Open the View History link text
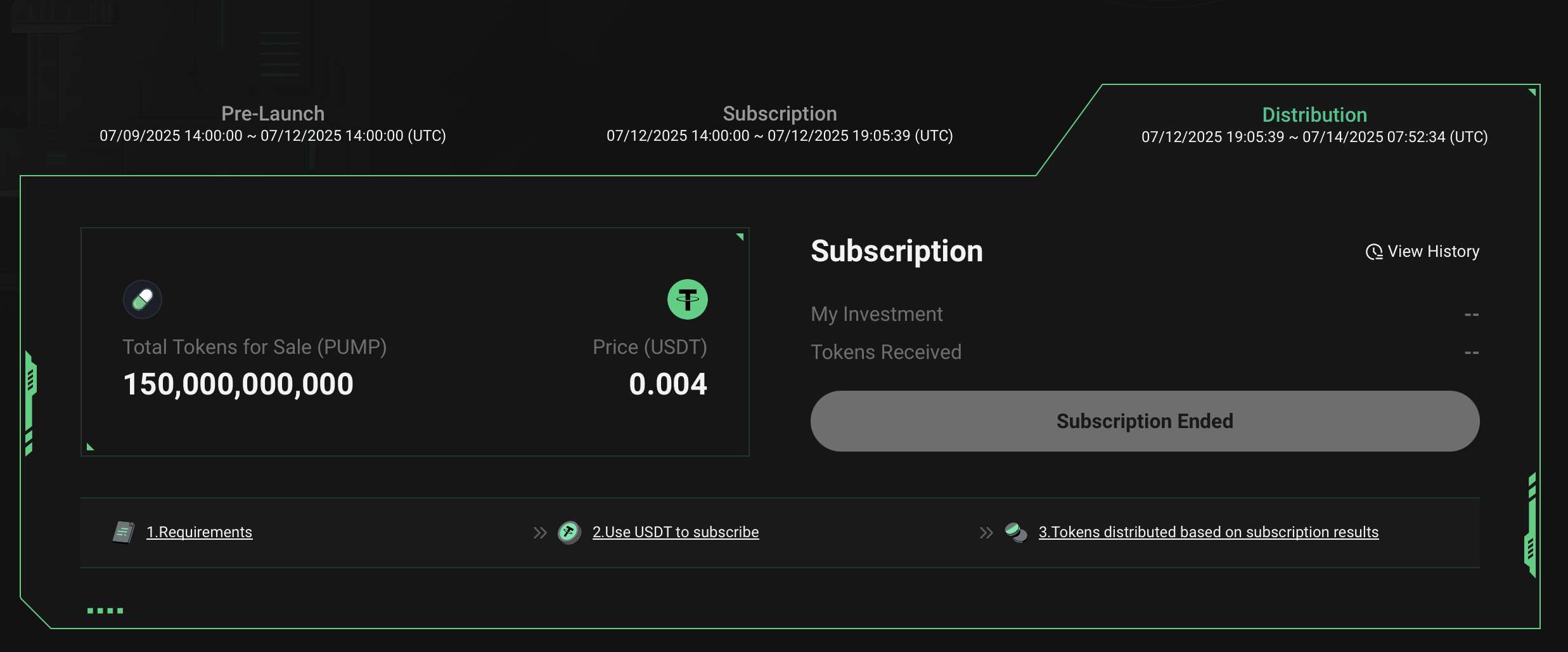 pos(1433,252)
